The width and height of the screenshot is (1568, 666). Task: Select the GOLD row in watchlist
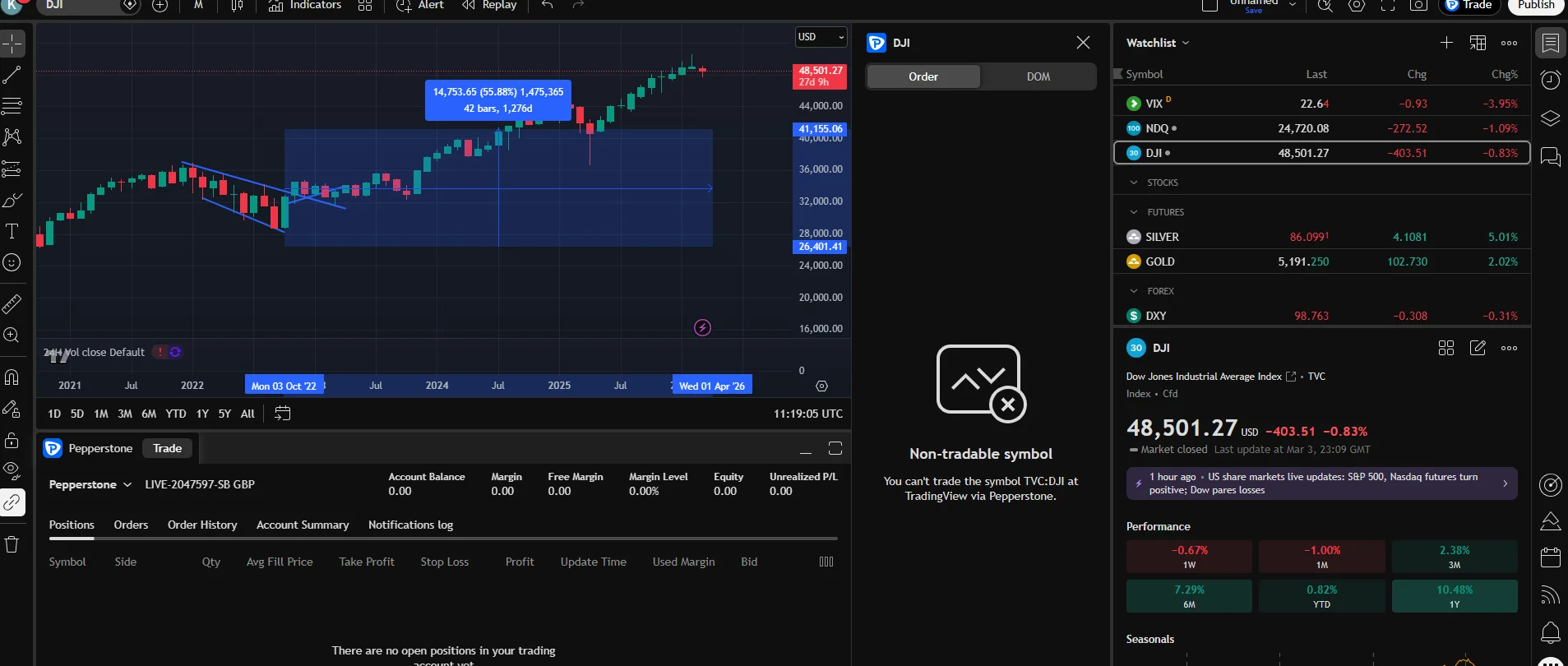(1321, 261)
